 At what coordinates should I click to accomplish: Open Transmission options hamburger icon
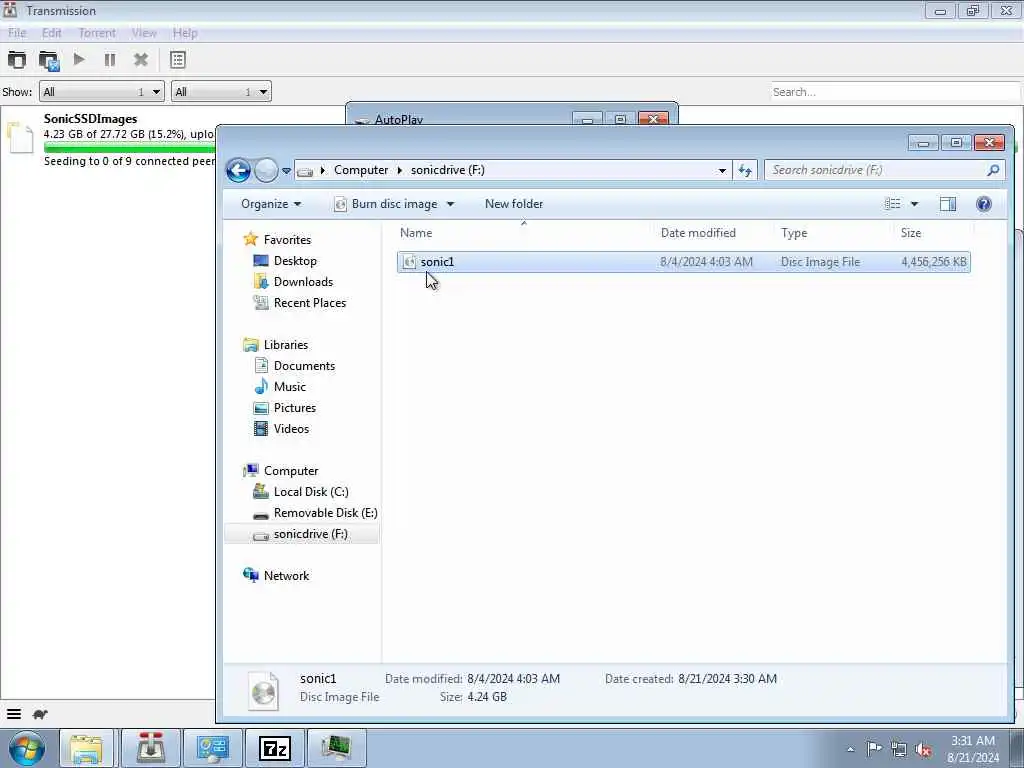(x=14, y=714)
